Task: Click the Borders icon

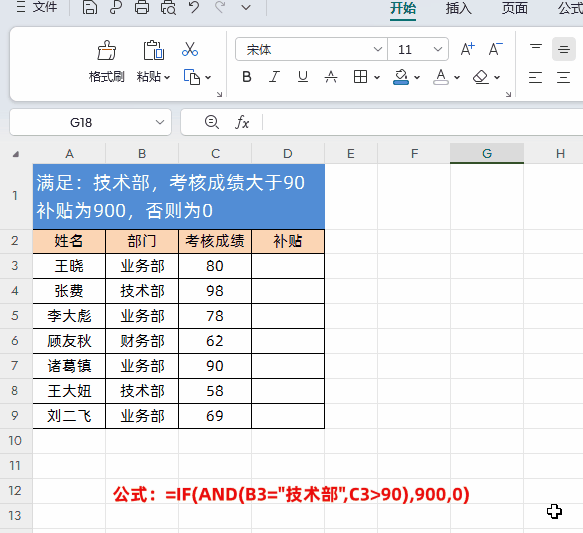Action: pos(360,77)
